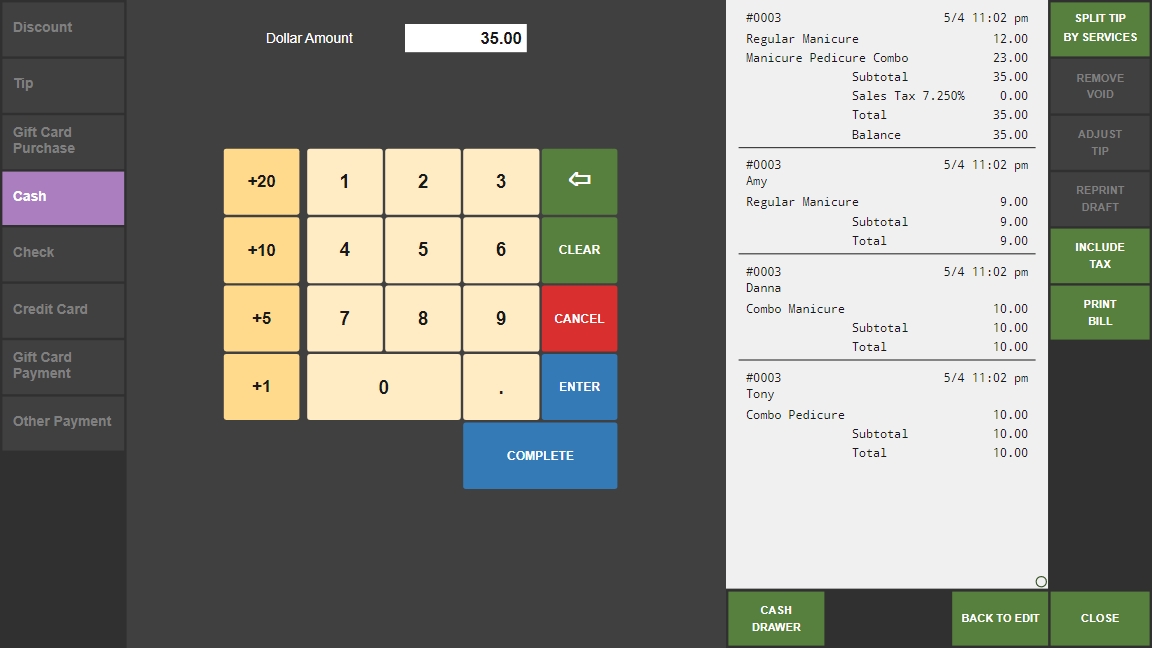Viewport: 1152px width, 648px height.
Task: Click the small circle indicator on receipt
Action: (x=1041, y=582)
